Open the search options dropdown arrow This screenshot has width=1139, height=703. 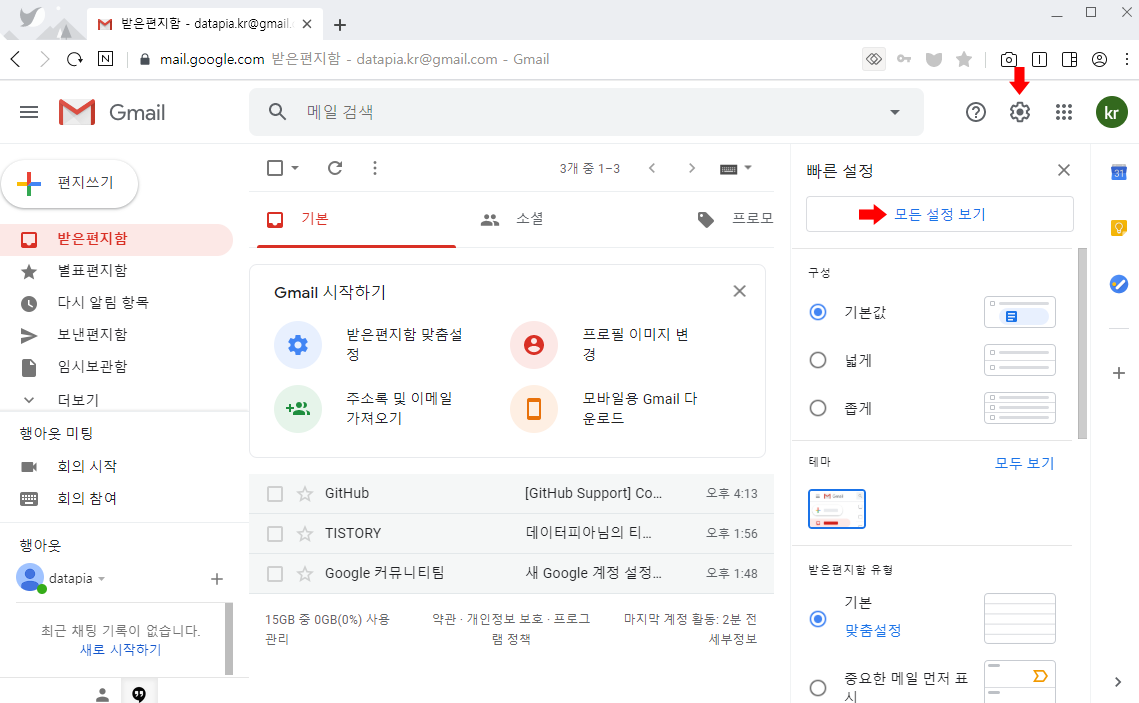click(x=895, y=112)
